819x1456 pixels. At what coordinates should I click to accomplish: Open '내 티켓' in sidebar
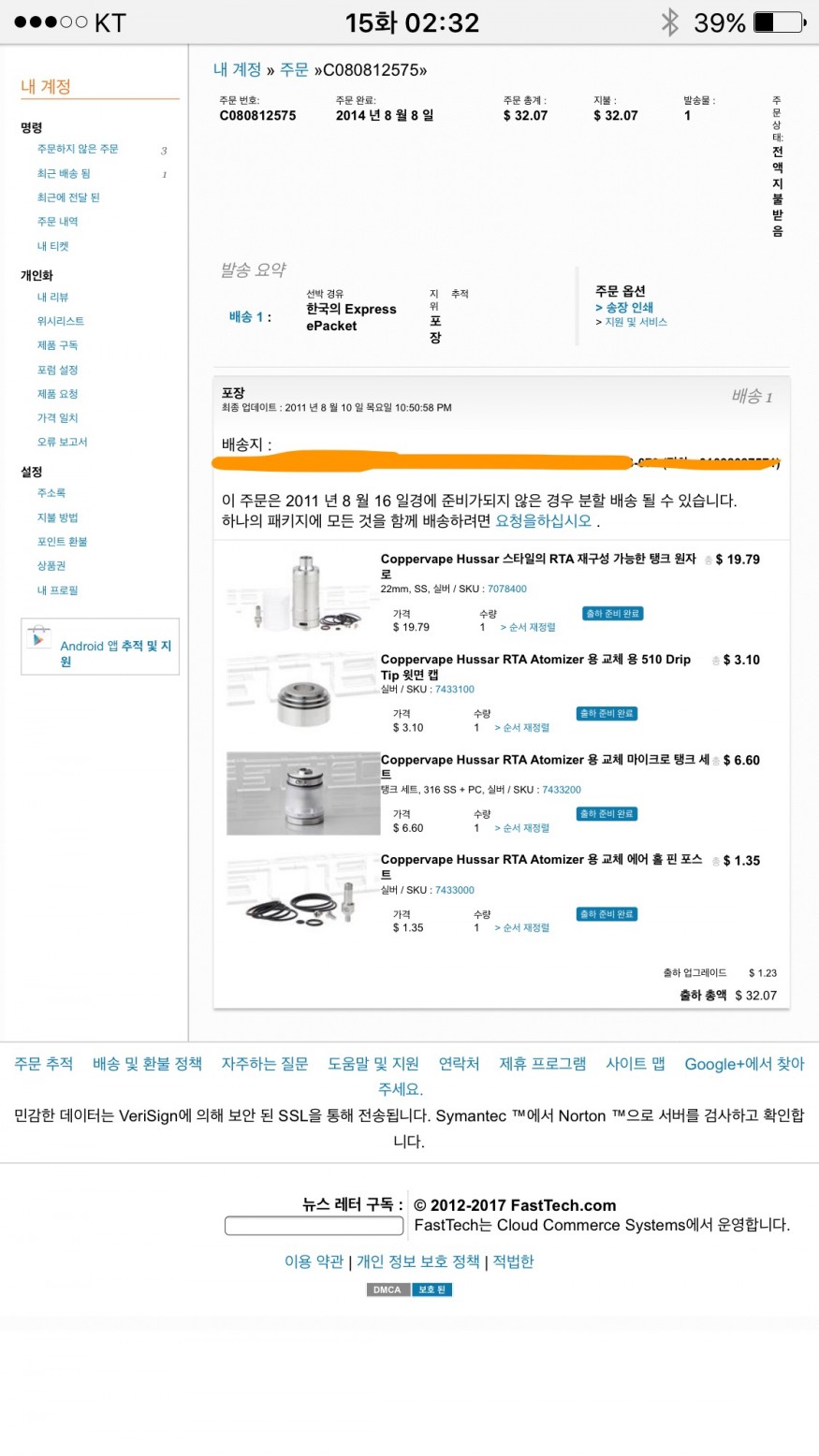pyautogui.click(x=53, y=246)
